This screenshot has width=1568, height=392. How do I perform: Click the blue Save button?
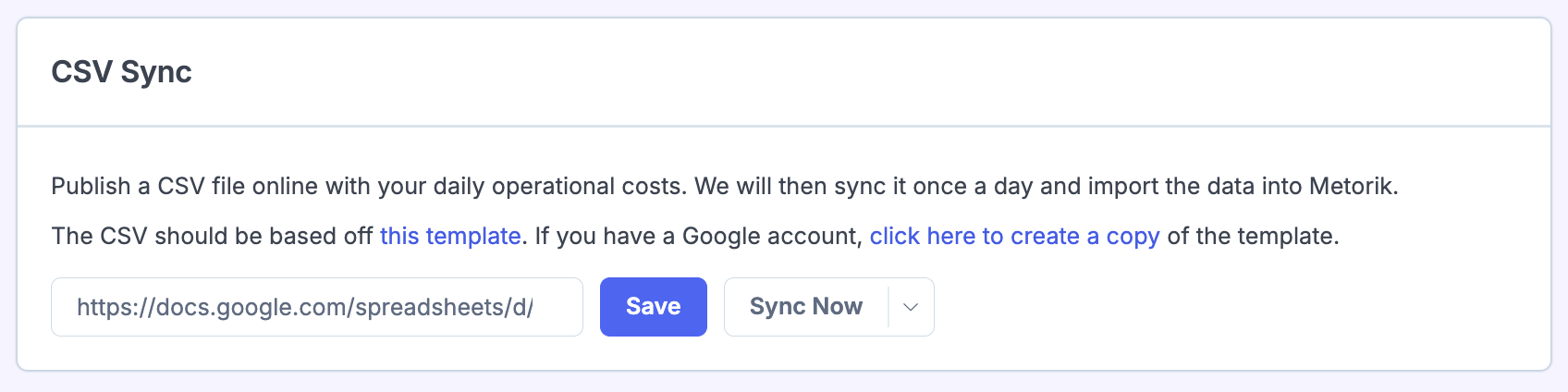click(x=654, y=307)
